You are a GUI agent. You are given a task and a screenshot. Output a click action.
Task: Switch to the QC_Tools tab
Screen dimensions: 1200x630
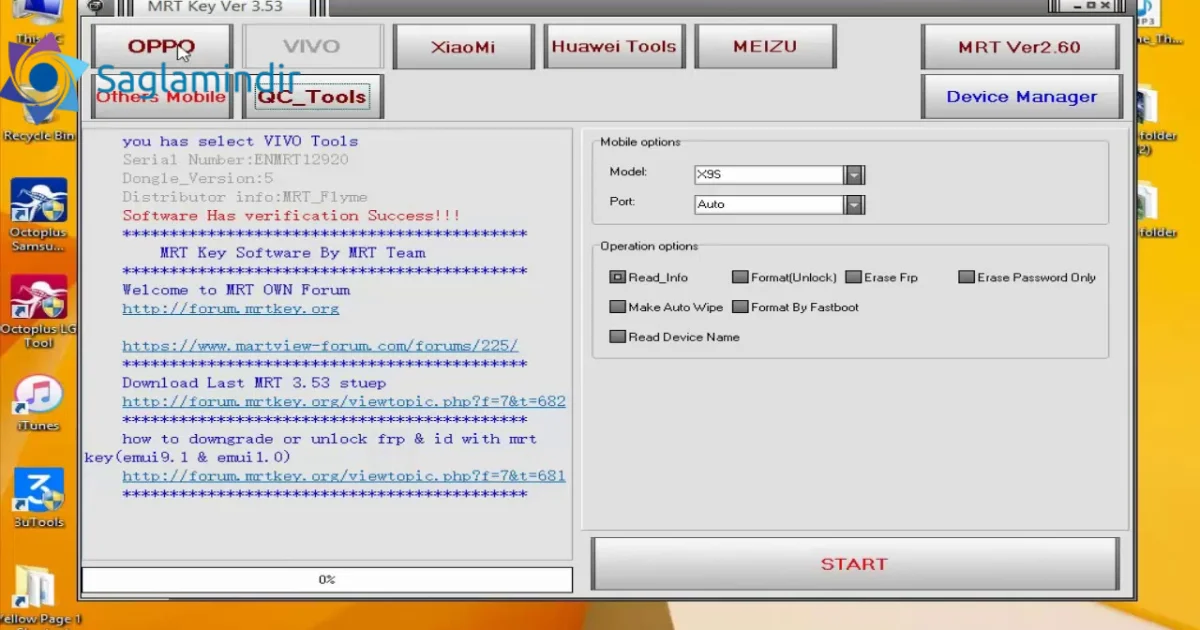[312, 97]
